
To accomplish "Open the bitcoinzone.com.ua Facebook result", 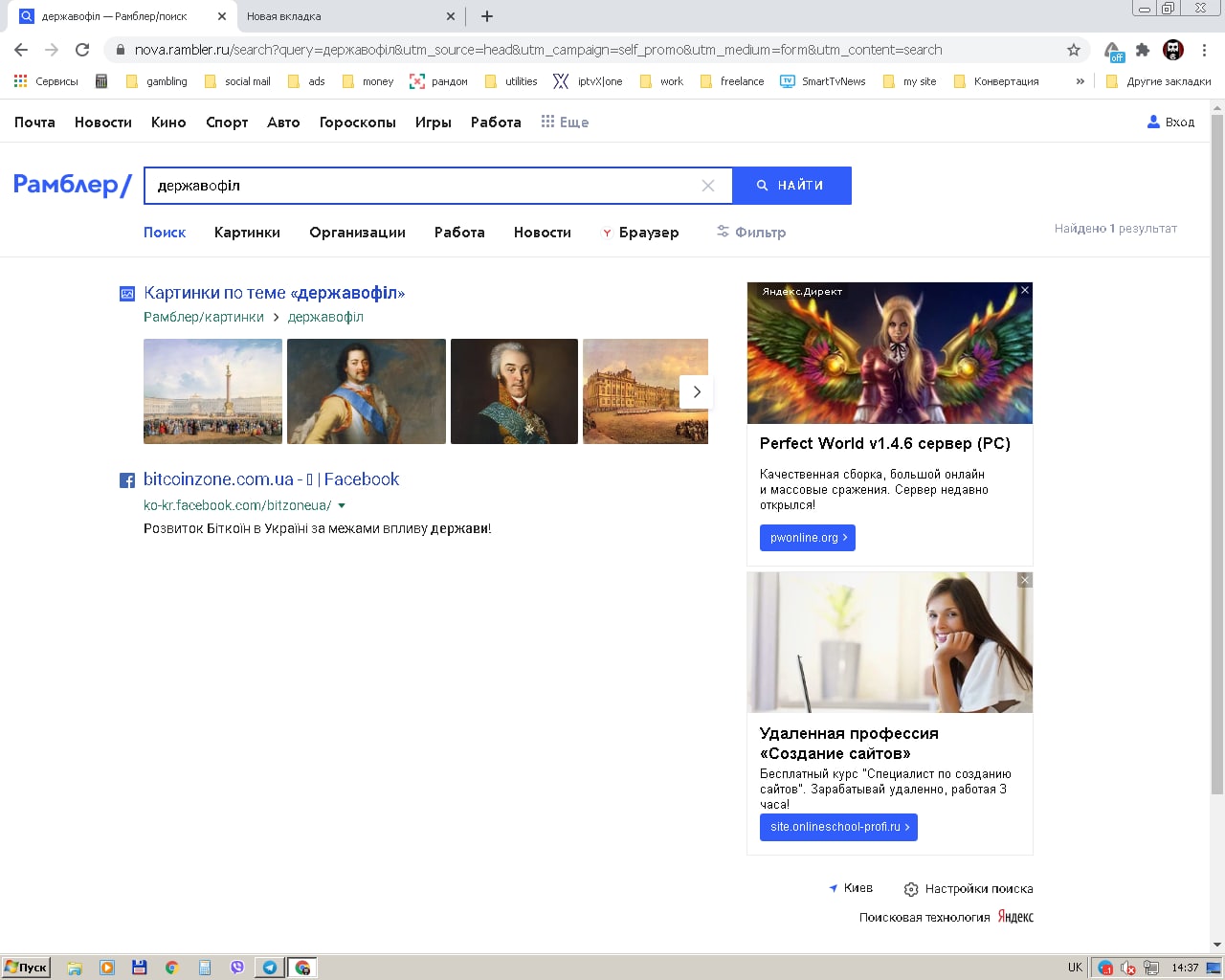I will [x=271, y=479].
